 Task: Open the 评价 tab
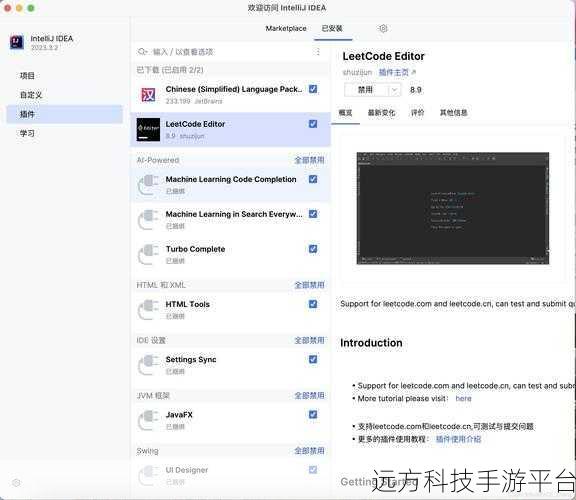pos(417,113)
